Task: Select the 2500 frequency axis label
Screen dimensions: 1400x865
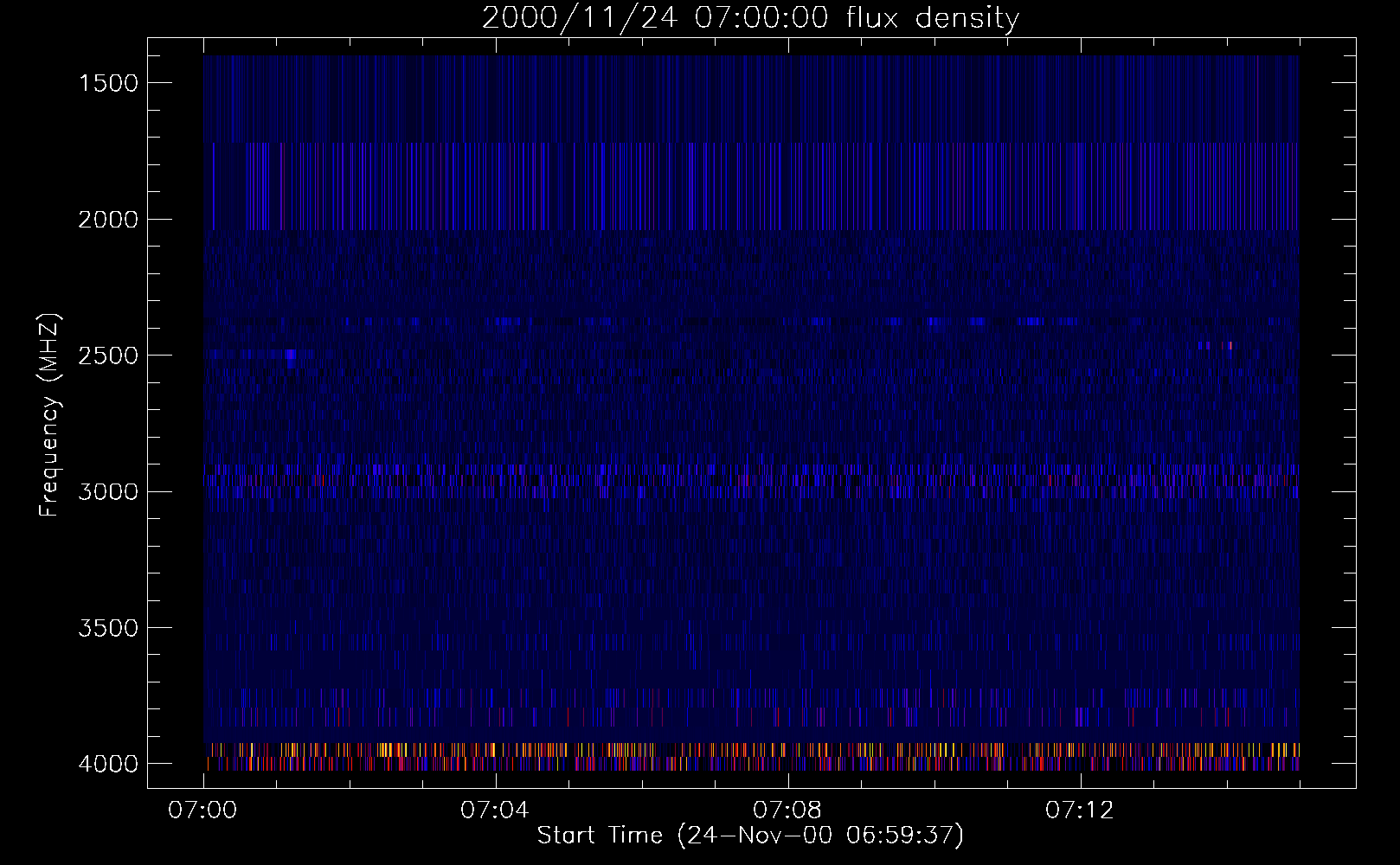Action: [108, 356]
